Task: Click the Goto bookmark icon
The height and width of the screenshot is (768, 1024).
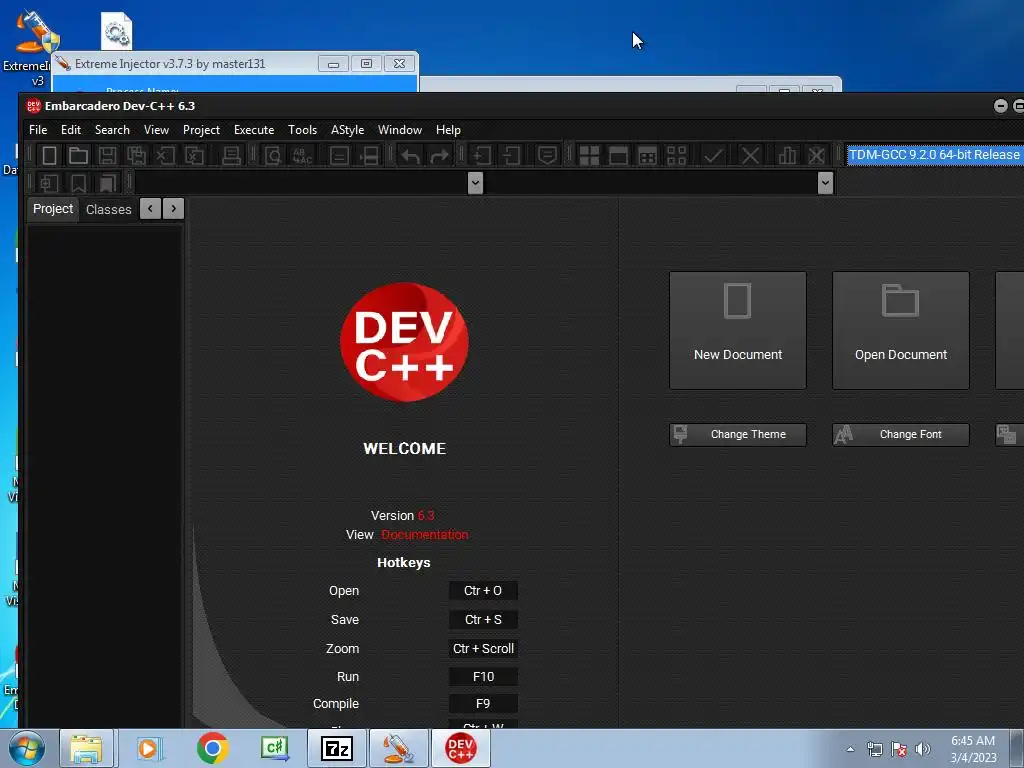Action: point(107,183)
